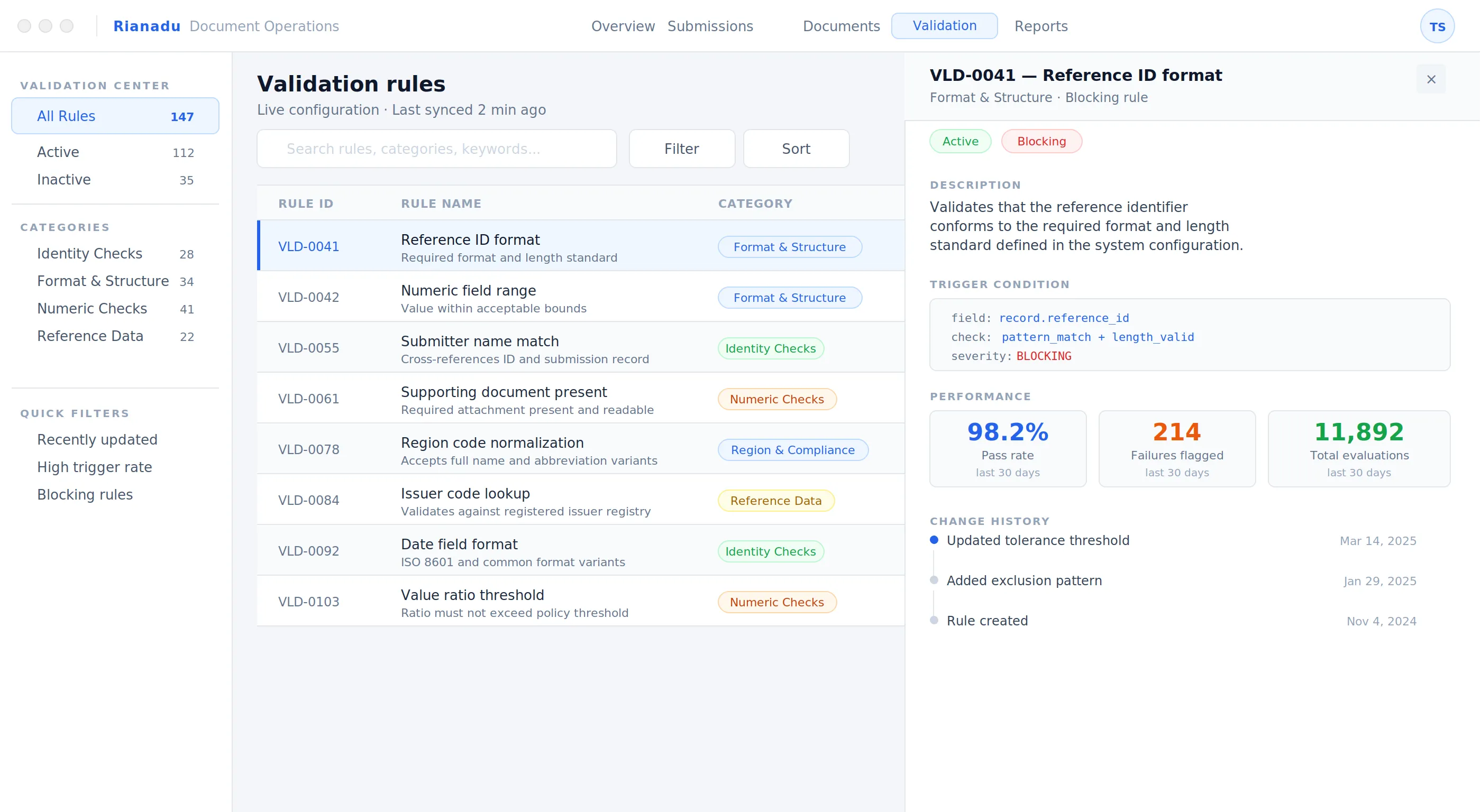Click the Region & Compliance category tag
This screenshot has width=1481, height=812.
click(792, 450)
